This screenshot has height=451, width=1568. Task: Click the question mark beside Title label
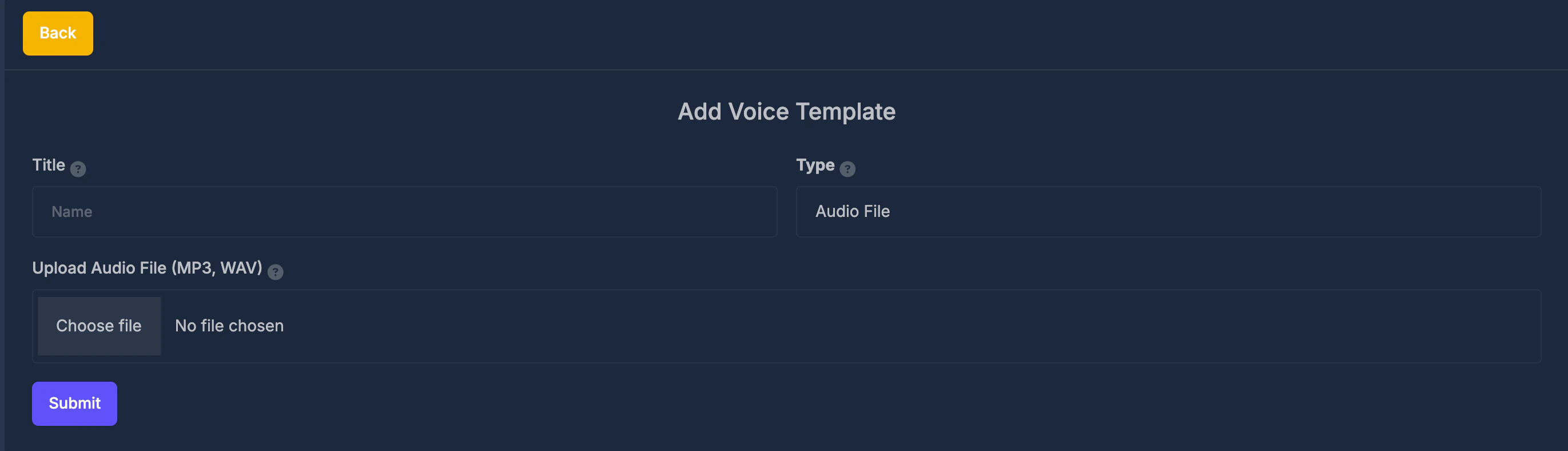click(x=77, y=169)
